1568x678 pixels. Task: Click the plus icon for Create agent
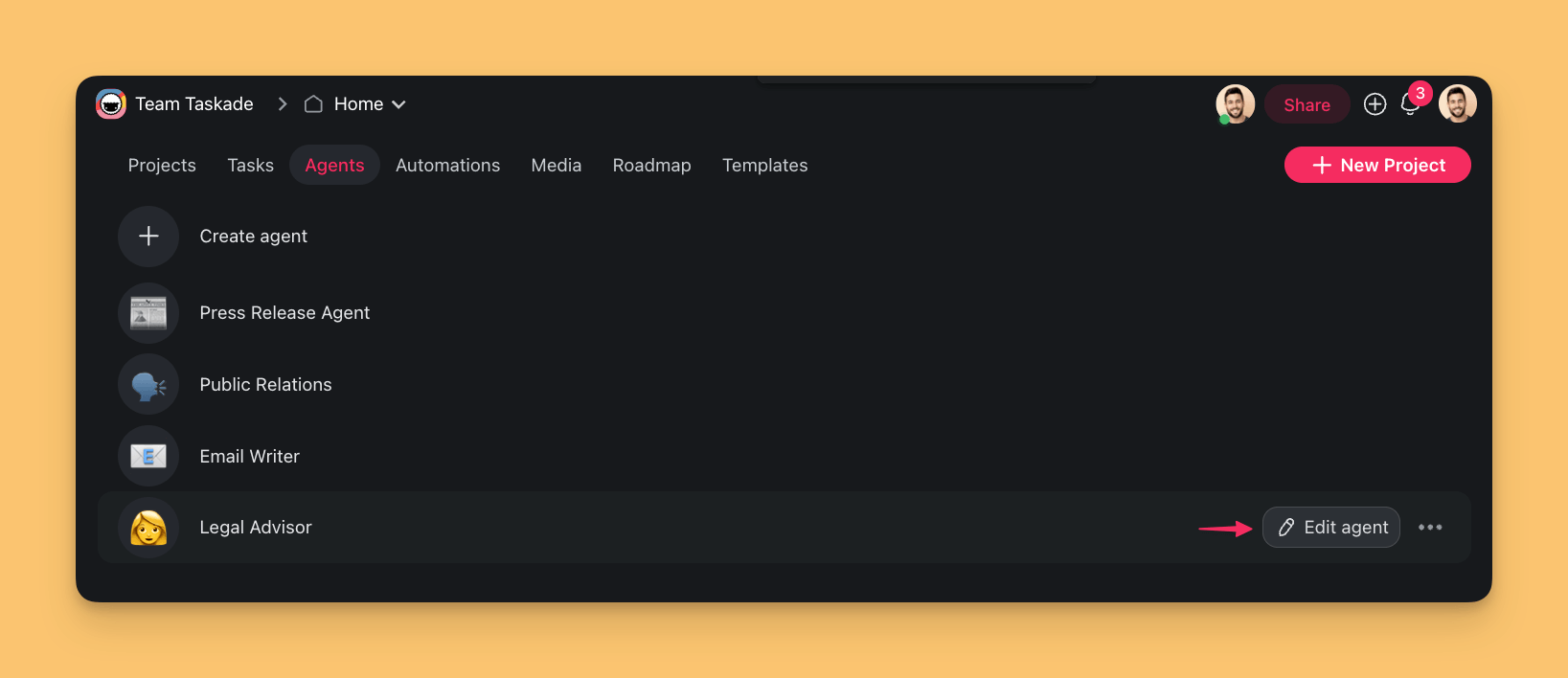(148, 237)
